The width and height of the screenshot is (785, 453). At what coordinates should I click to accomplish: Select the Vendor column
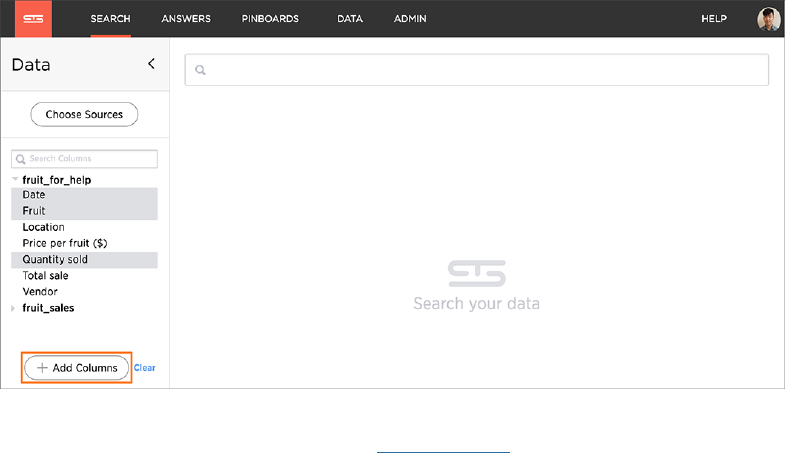tap(84, 292)
